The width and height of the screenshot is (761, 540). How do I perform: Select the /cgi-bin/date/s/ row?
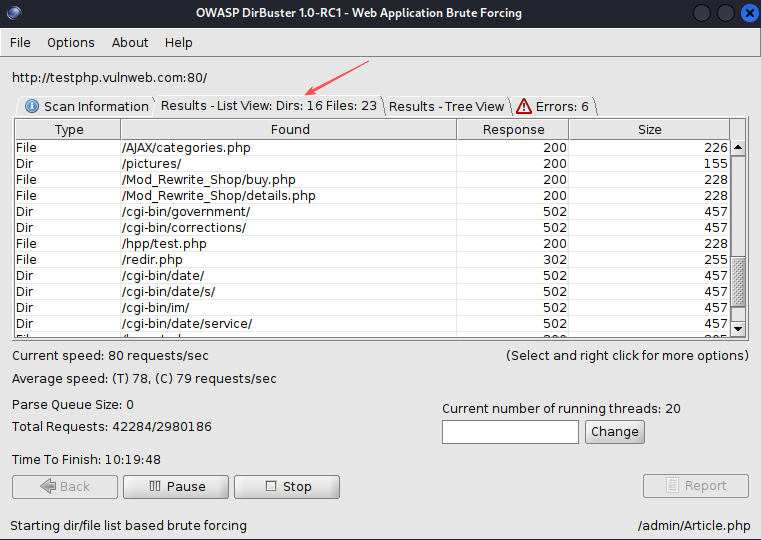click(372, 292)
